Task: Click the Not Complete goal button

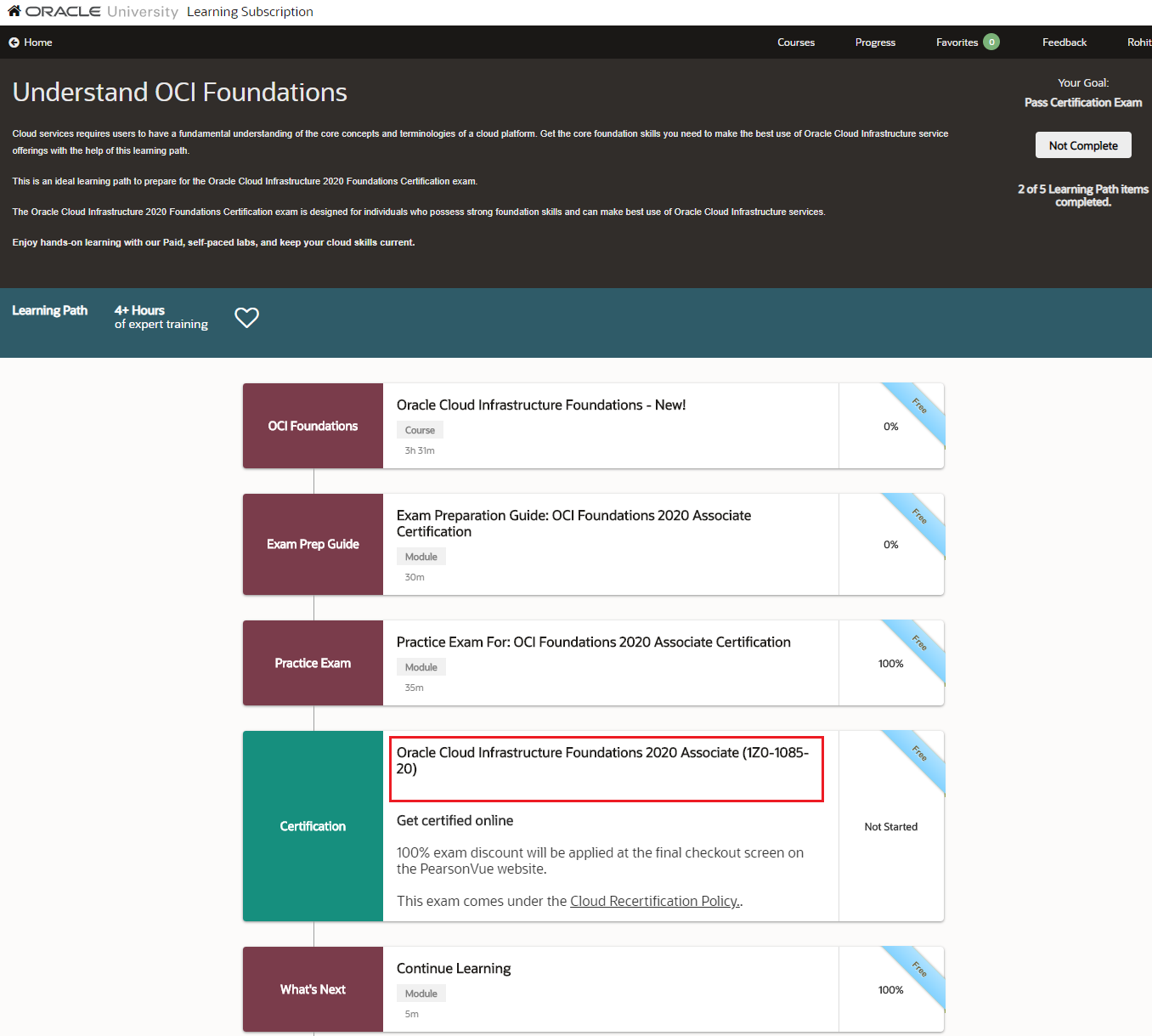Action: click(x=1082, y=144)
